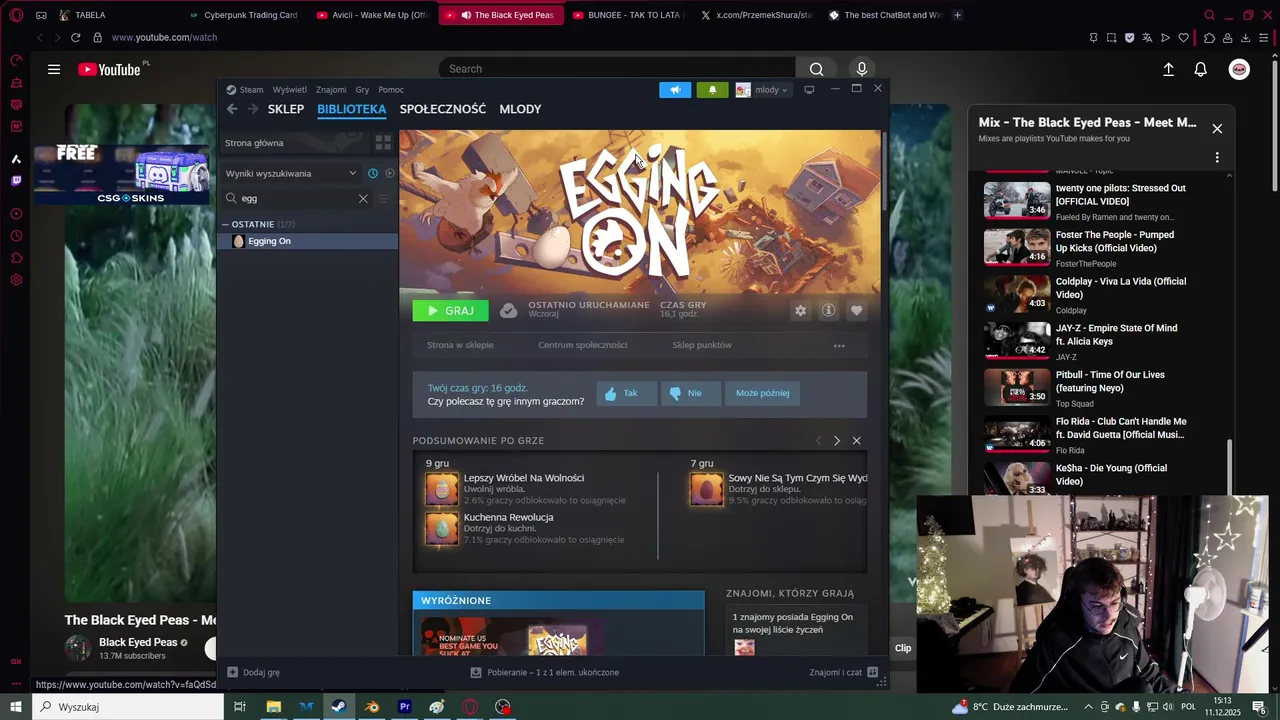Select Egging On in the game list
The width and height of the screenshot is (1280, 720).
[x=308, y=241]
